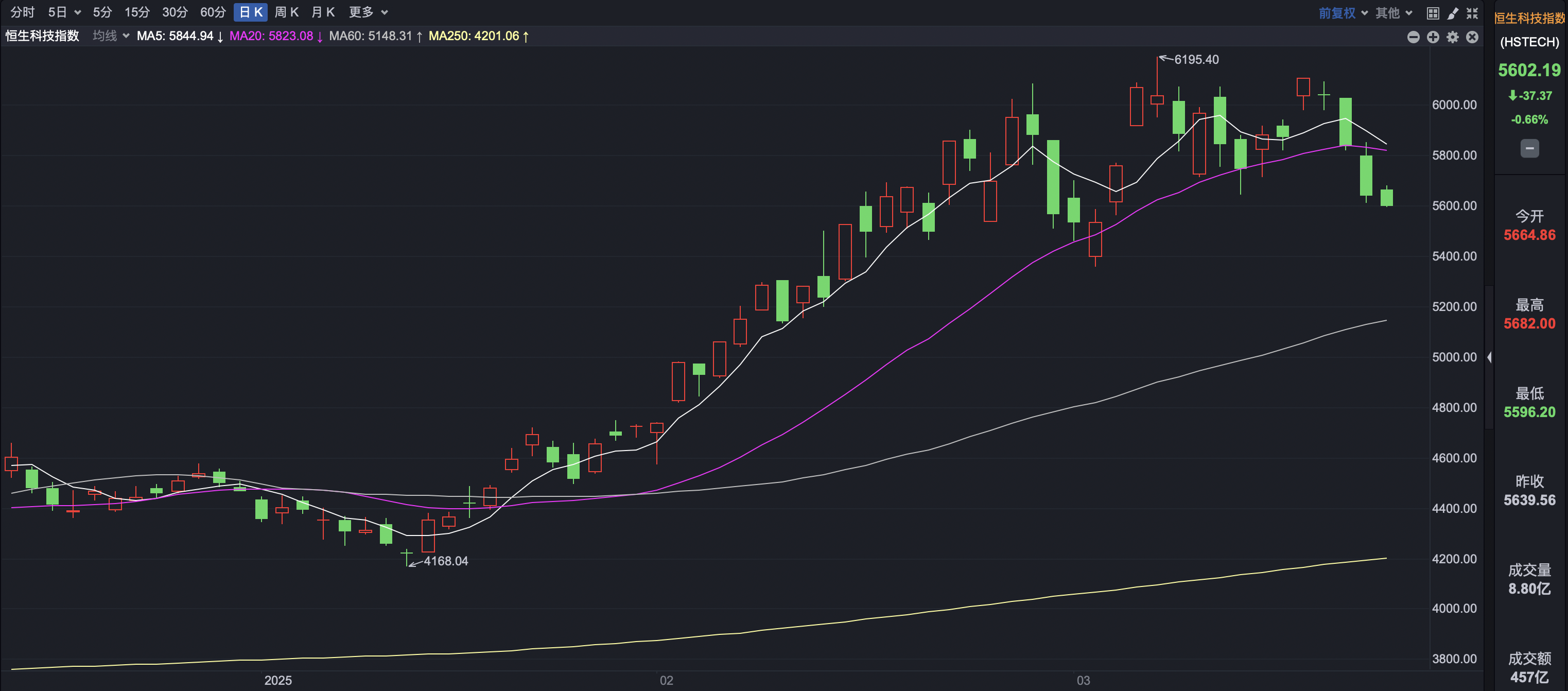Screen dimensions: 1568x691
Task: Switch to the 周K weekly chart tab
Action: [286, 12]
